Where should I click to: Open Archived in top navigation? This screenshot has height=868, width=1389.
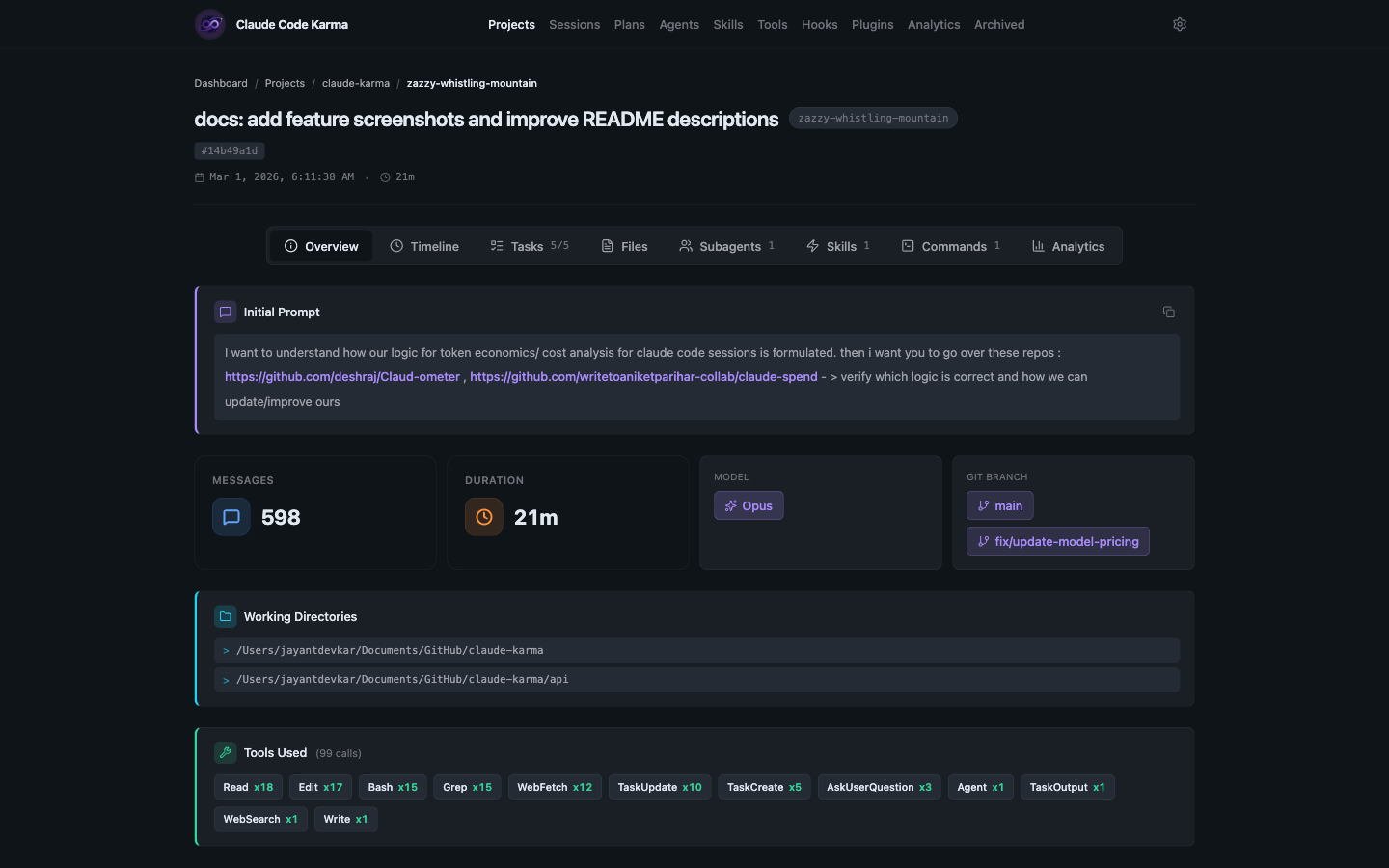point(999,24)
